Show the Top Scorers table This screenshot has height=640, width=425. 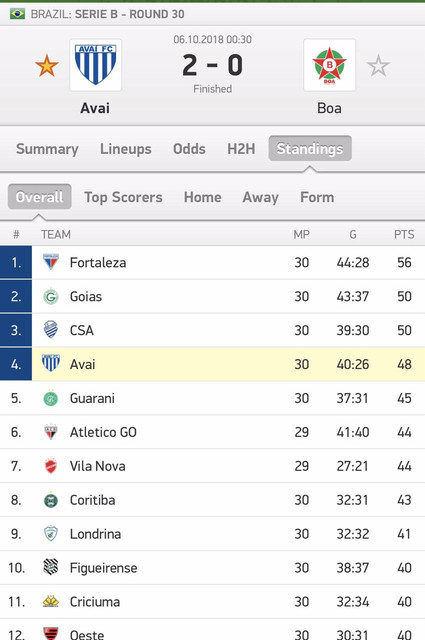[123, 197]
